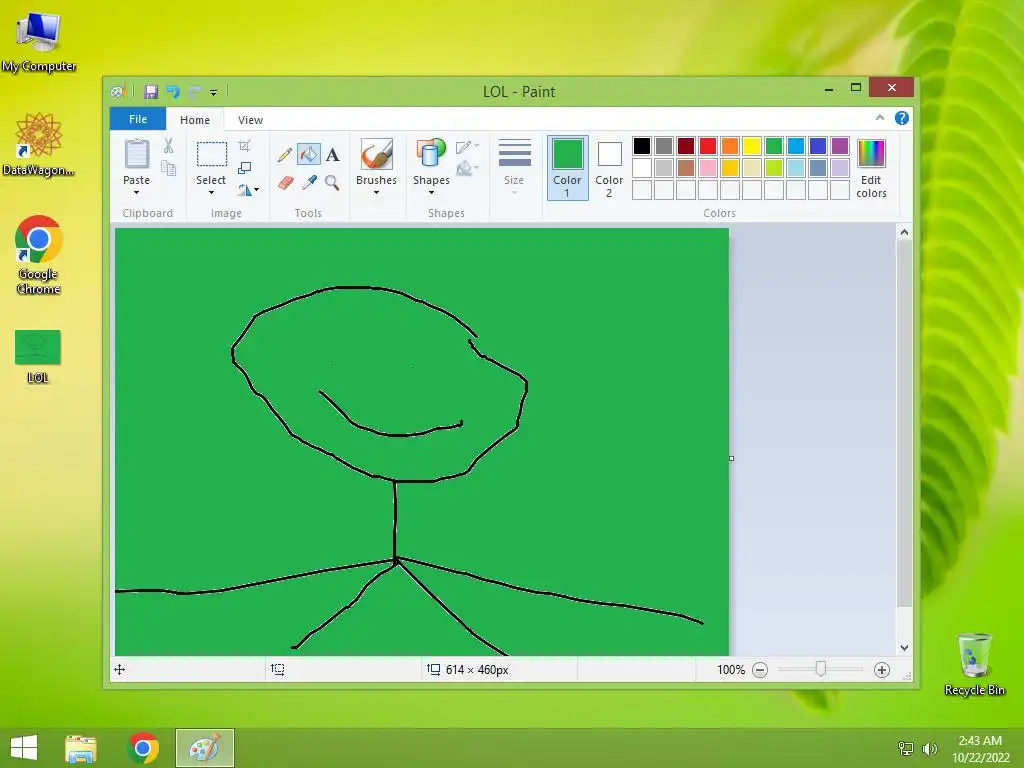Click the Undo arrow in title bar
1024x768 pixels.
point(173,91)
